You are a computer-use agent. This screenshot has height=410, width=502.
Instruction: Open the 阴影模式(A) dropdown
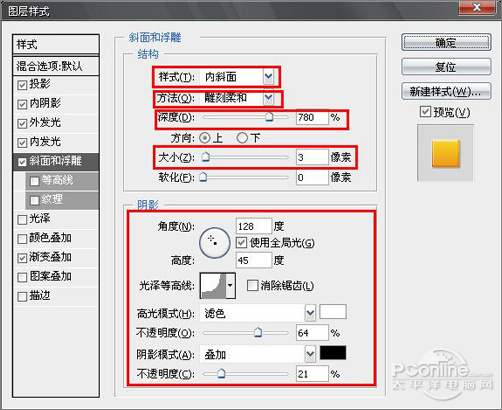310,354
